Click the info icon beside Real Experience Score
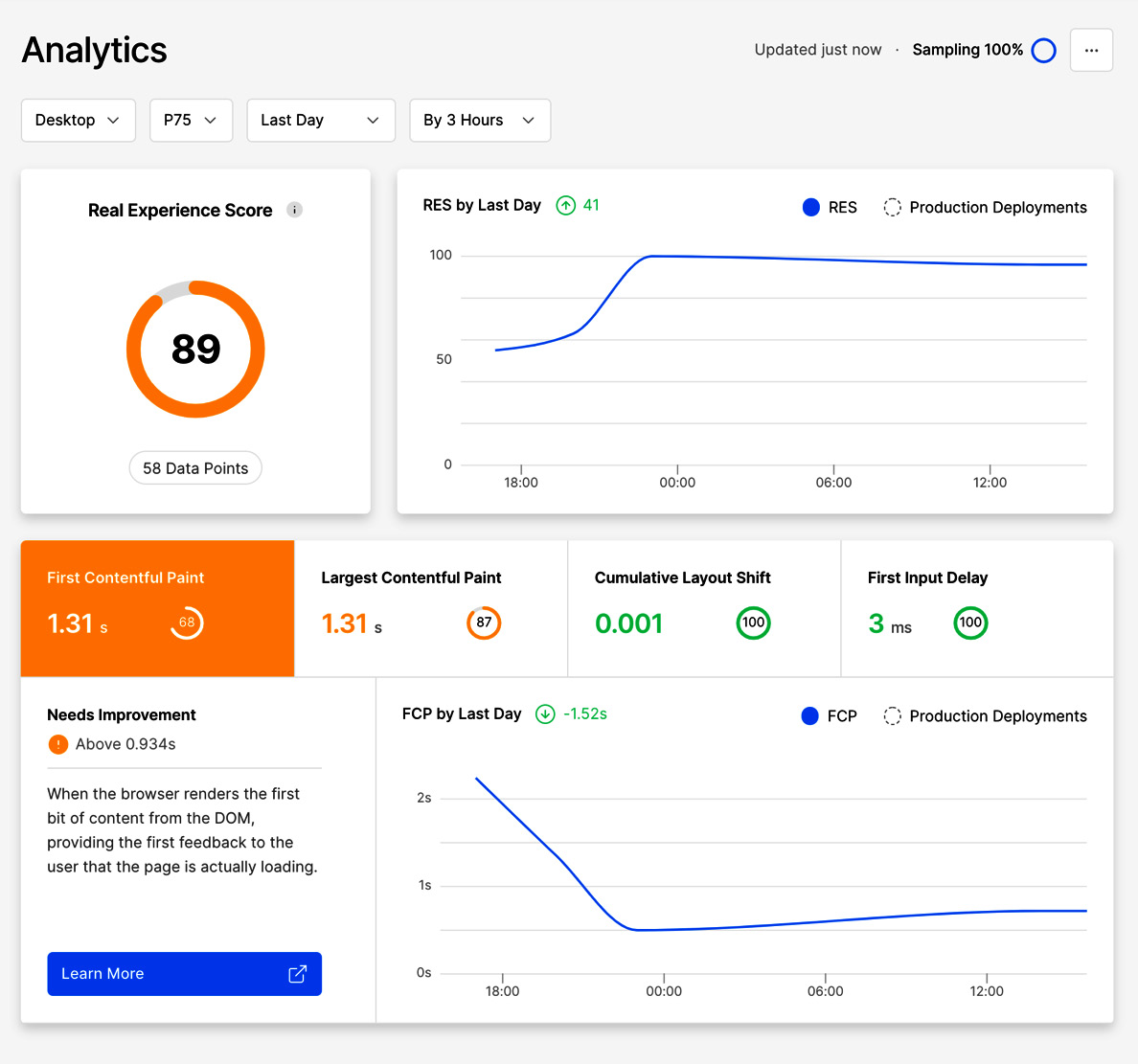The height and width of the screenshot is (1064, 1138). [x=294, y=210]
